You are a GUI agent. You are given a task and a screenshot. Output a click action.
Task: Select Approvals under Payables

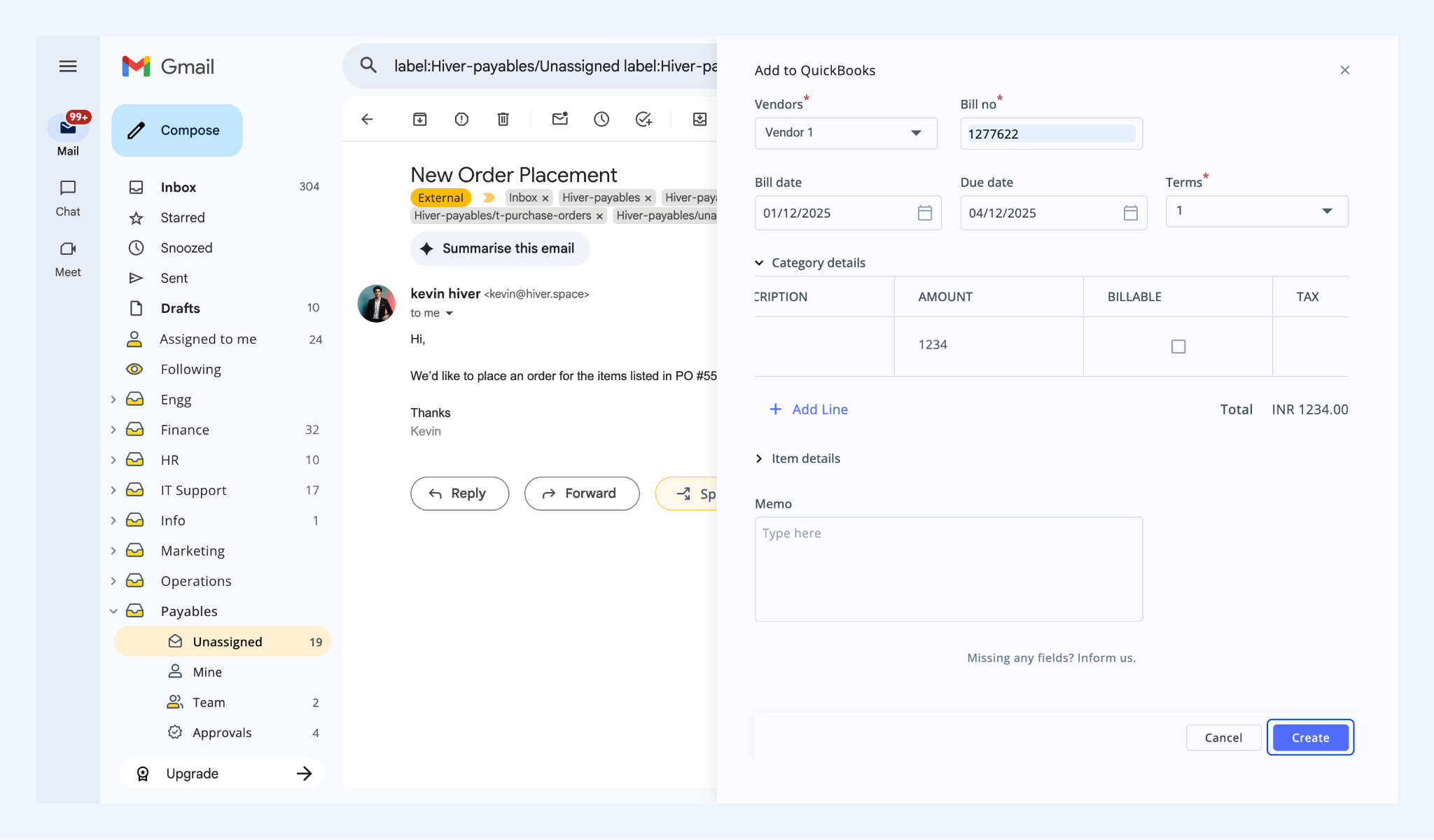coord(221,733)
